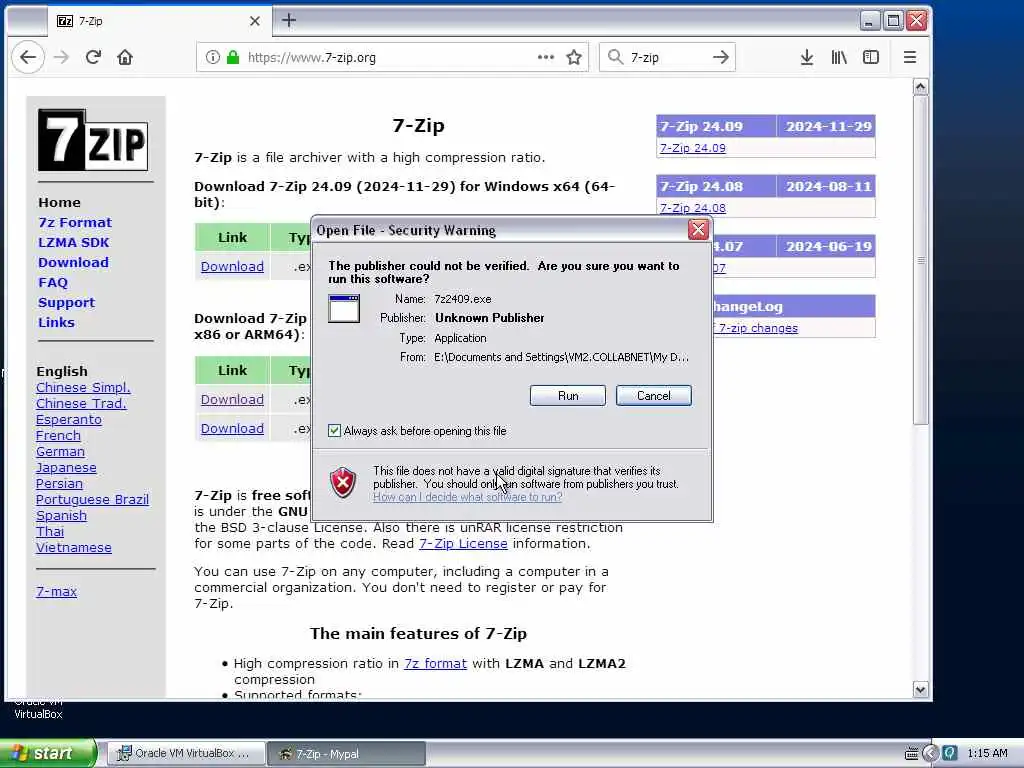Click the application file icon in dialog

pyautogui.click(x=344, y=308)
